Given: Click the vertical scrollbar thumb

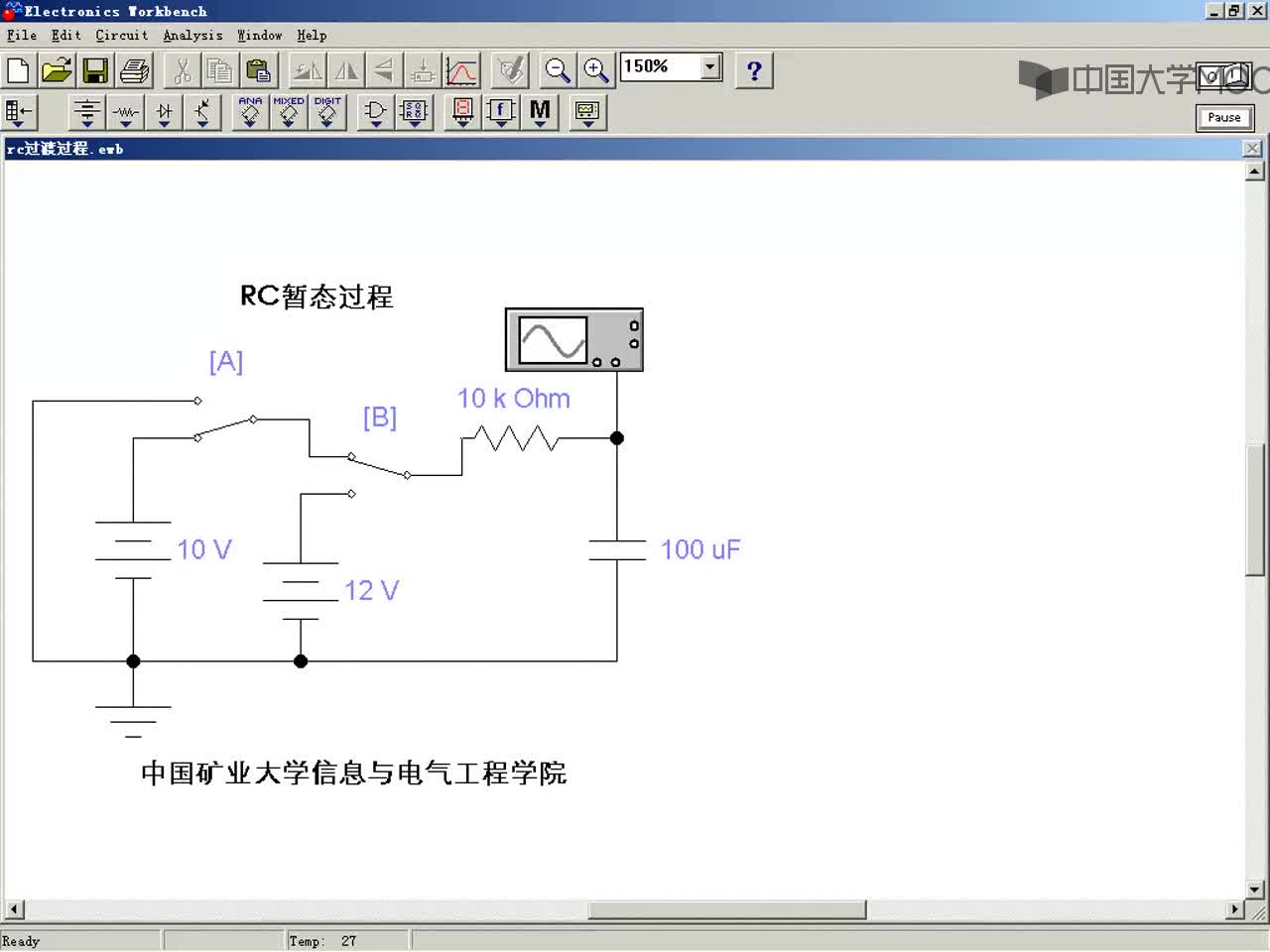Looking at the screenshot, I should click(x=1254, y=511).
